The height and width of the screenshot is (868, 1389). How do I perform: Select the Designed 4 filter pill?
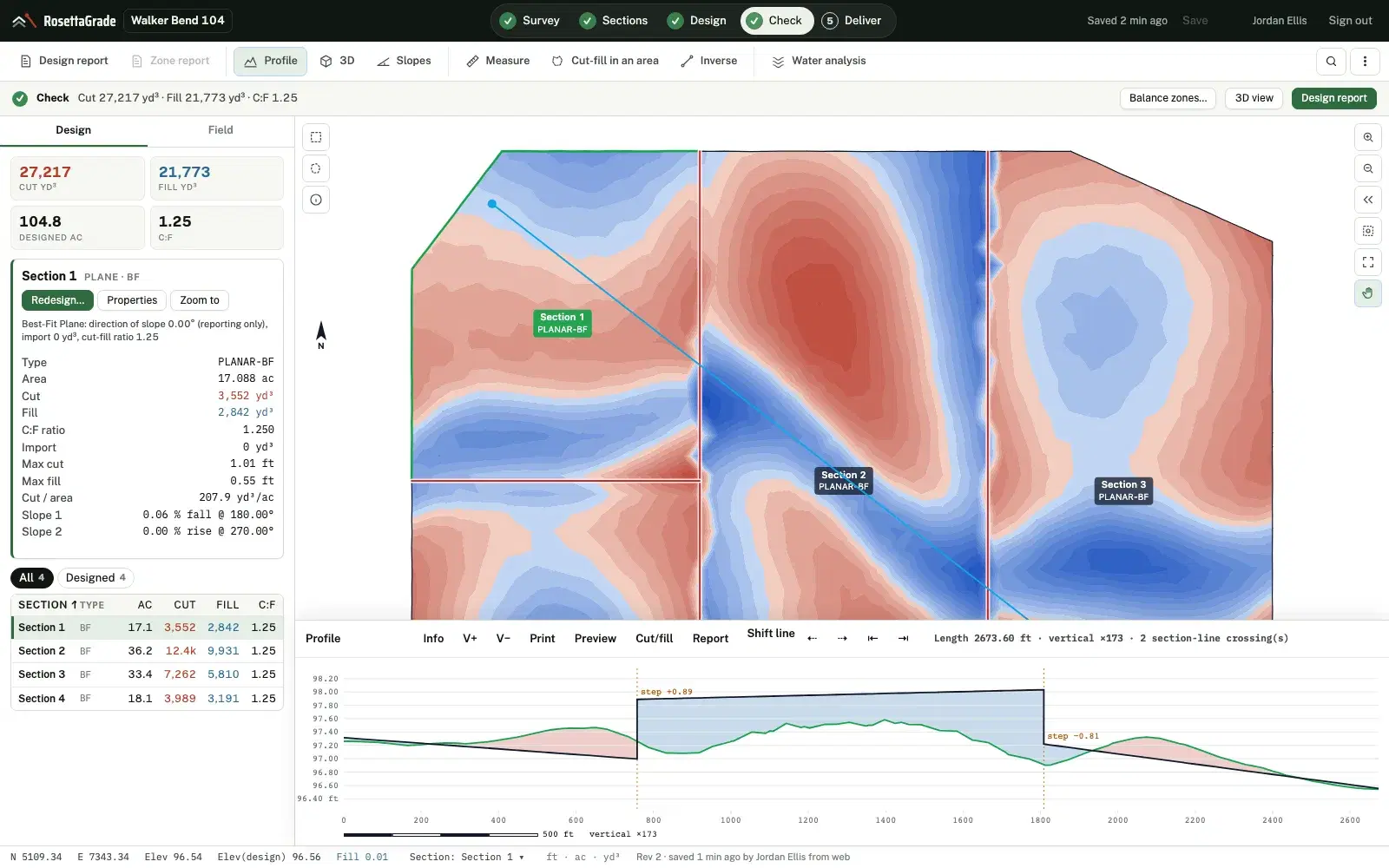coord(95,578)
